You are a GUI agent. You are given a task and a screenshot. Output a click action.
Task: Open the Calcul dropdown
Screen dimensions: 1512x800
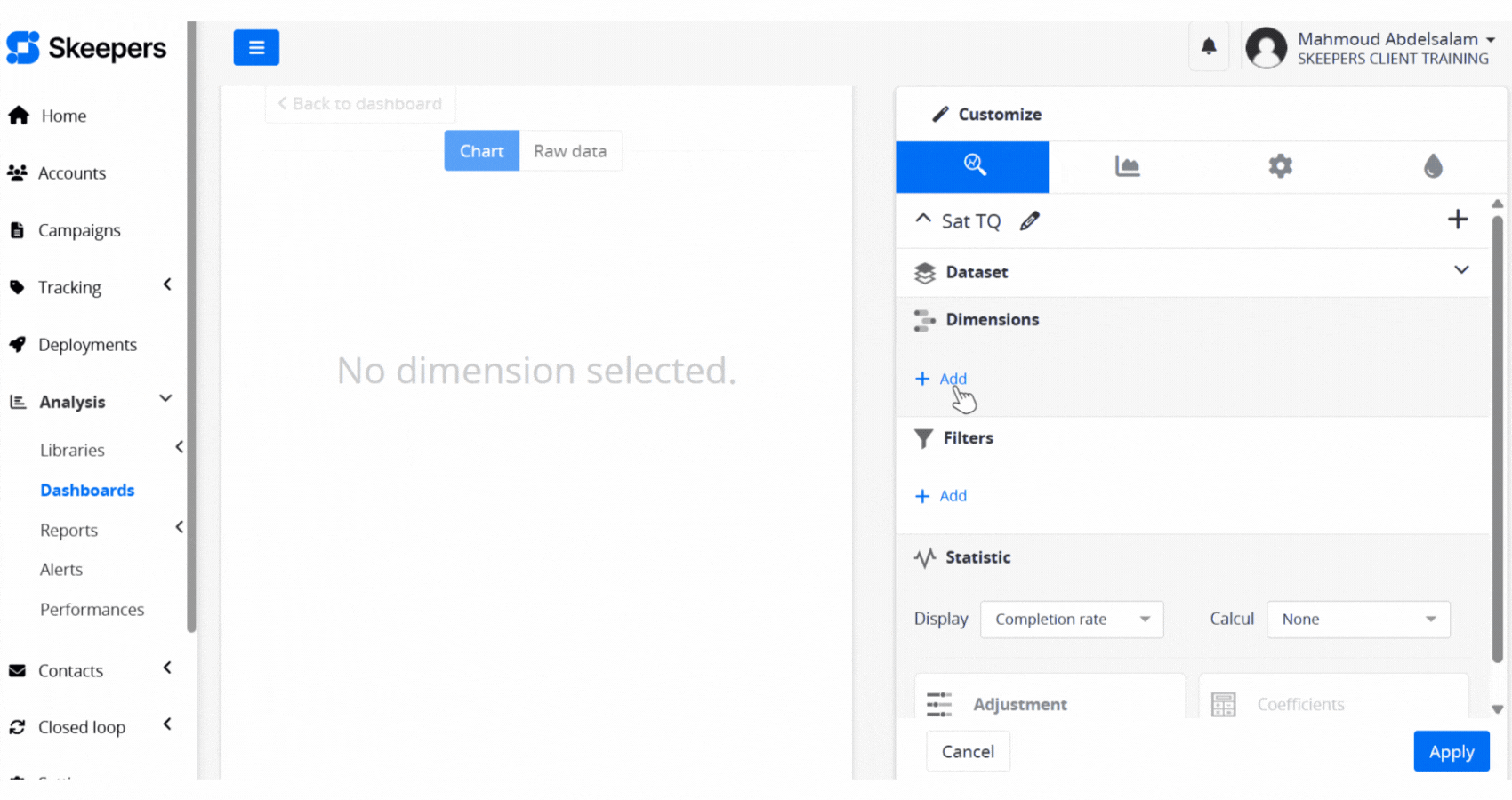pyautogui.click(x=1357, y=620)
